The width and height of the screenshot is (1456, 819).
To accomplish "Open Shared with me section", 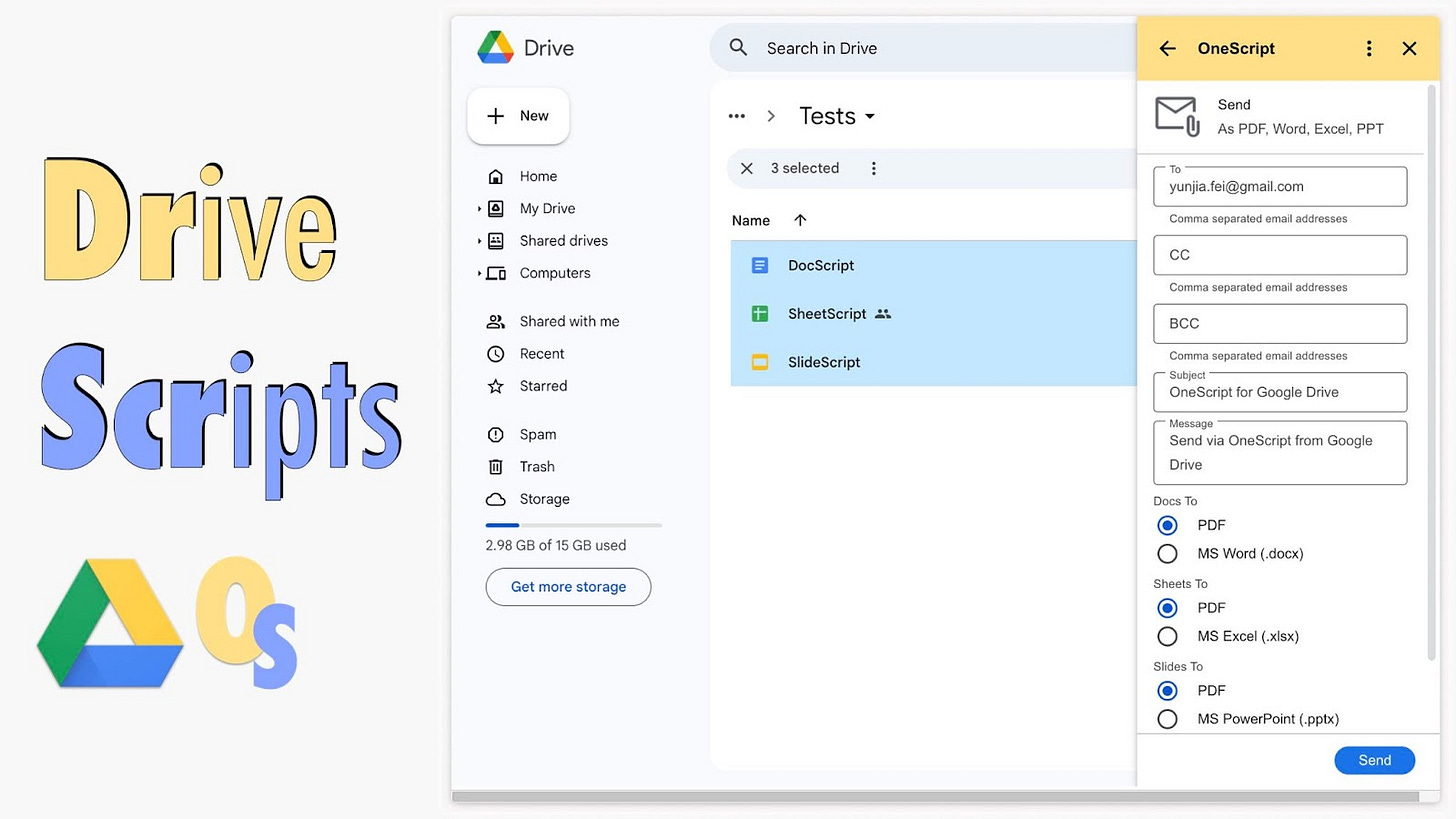I will point(569,321).
